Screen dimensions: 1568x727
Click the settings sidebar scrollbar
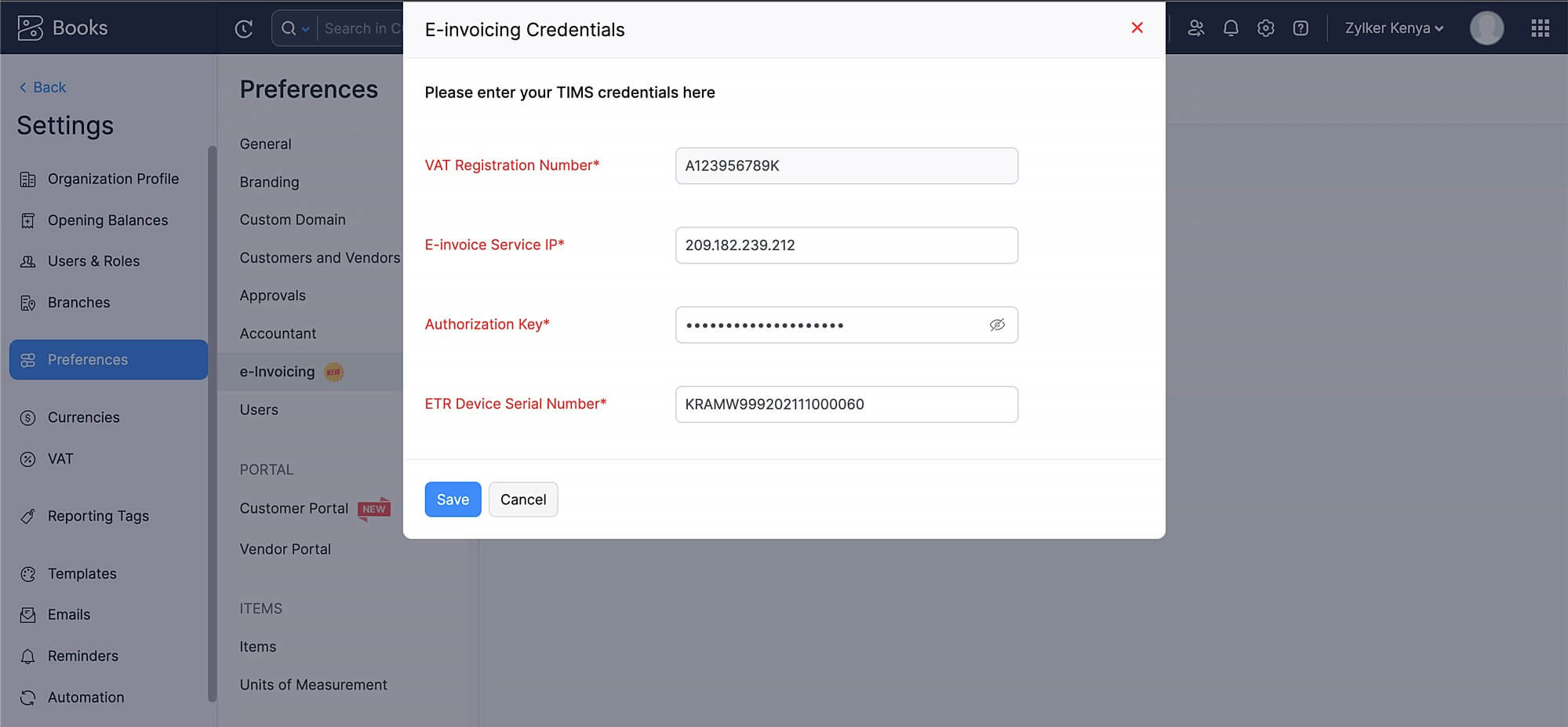pyautogui.click(x=212, y=423)
